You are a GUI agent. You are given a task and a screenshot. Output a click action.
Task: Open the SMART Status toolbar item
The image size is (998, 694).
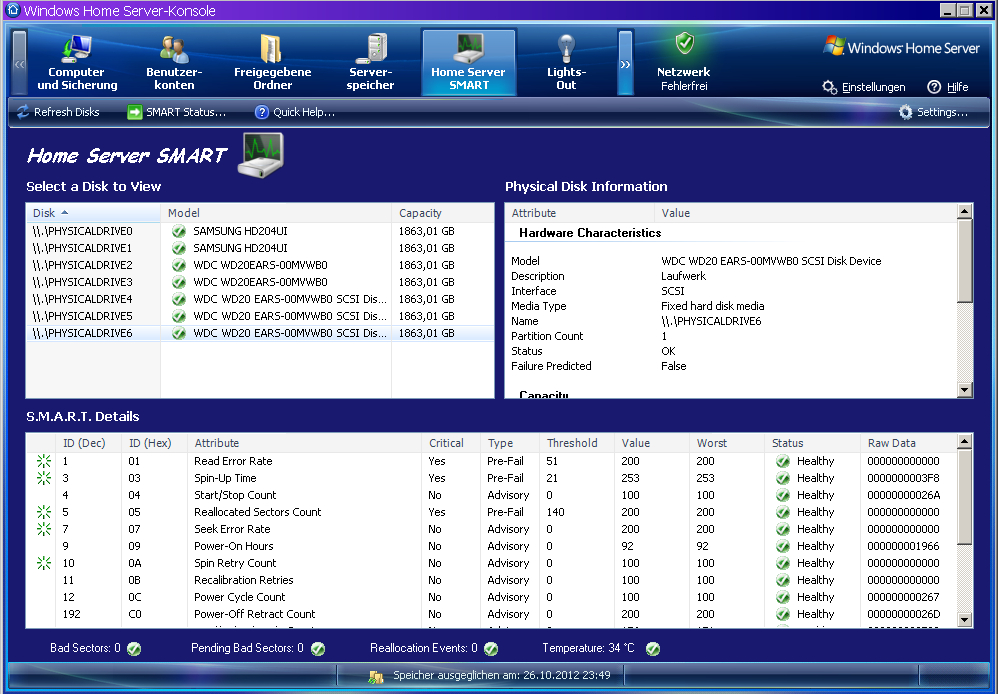pos(176,112)
